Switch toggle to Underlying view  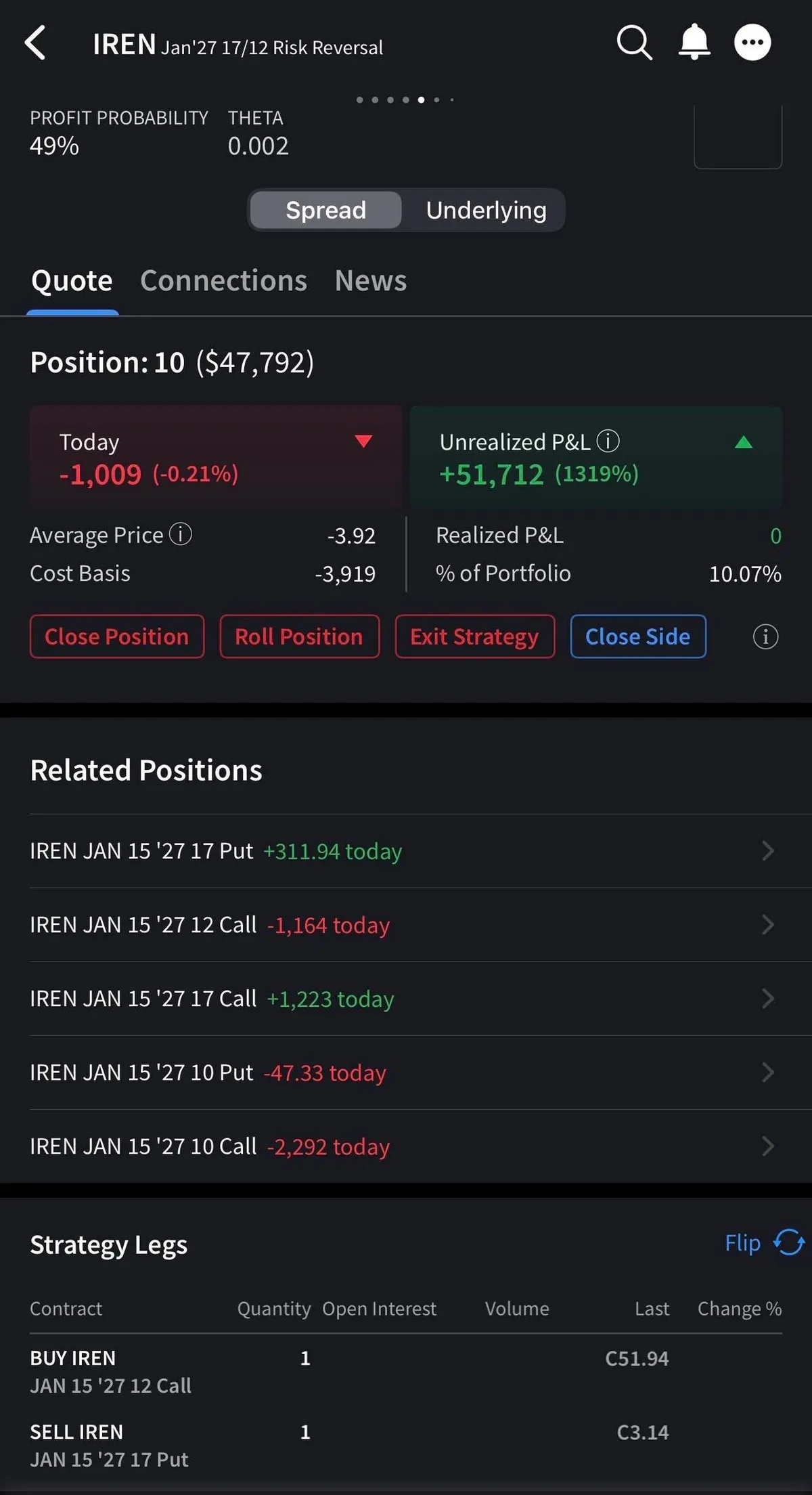pos(486,211)
